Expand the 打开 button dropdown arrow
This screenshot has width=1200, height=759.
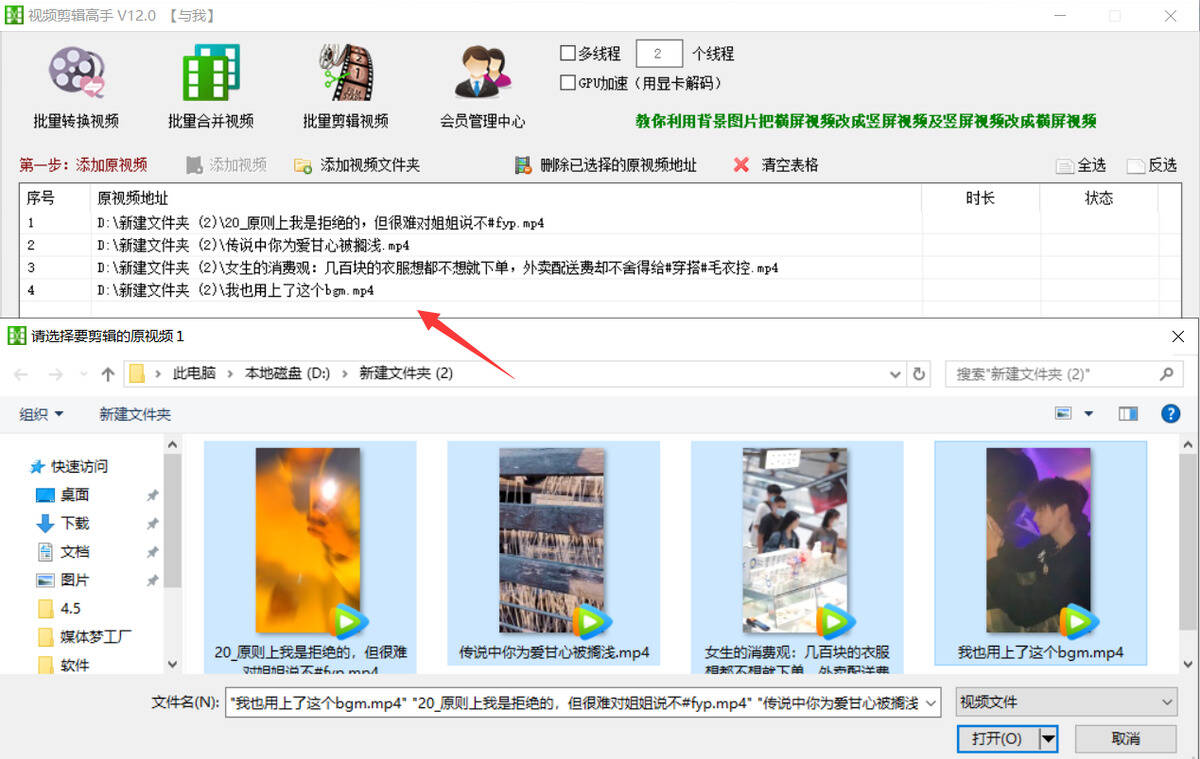point(1049,739)
